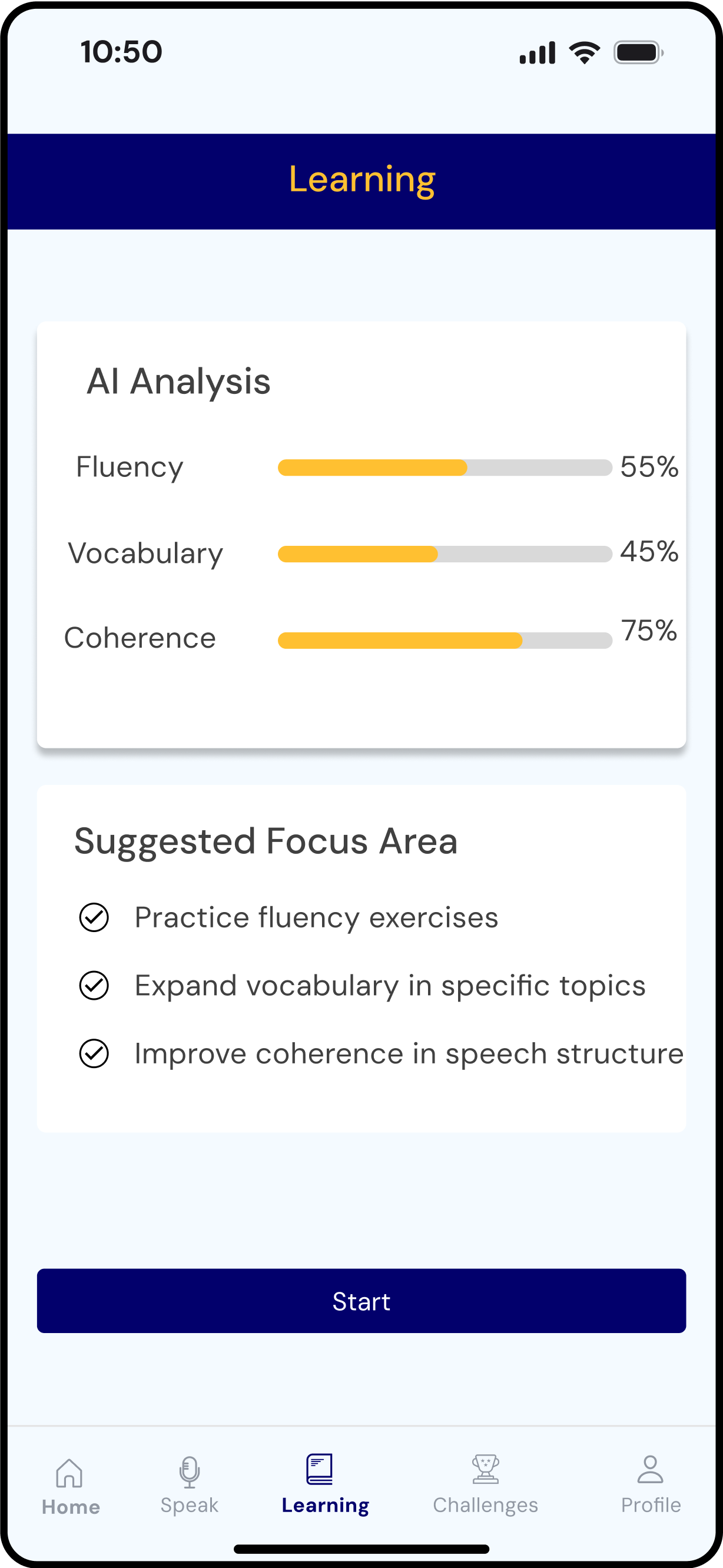
Task: Click the Start button
Action: (361, 1301)
